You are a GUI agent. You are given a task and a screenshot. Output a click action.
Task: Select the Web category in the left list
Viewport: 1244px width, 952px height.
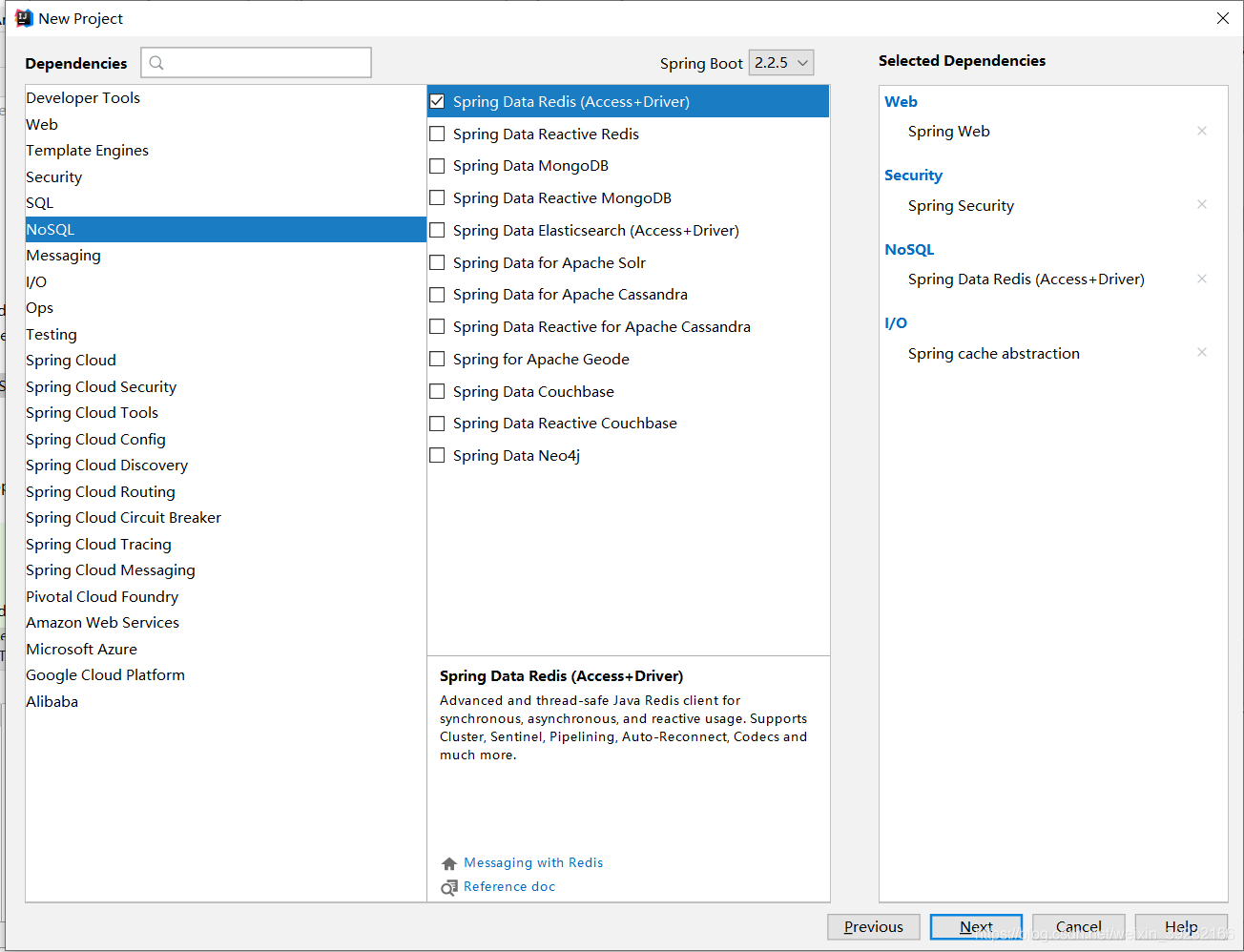225,124
